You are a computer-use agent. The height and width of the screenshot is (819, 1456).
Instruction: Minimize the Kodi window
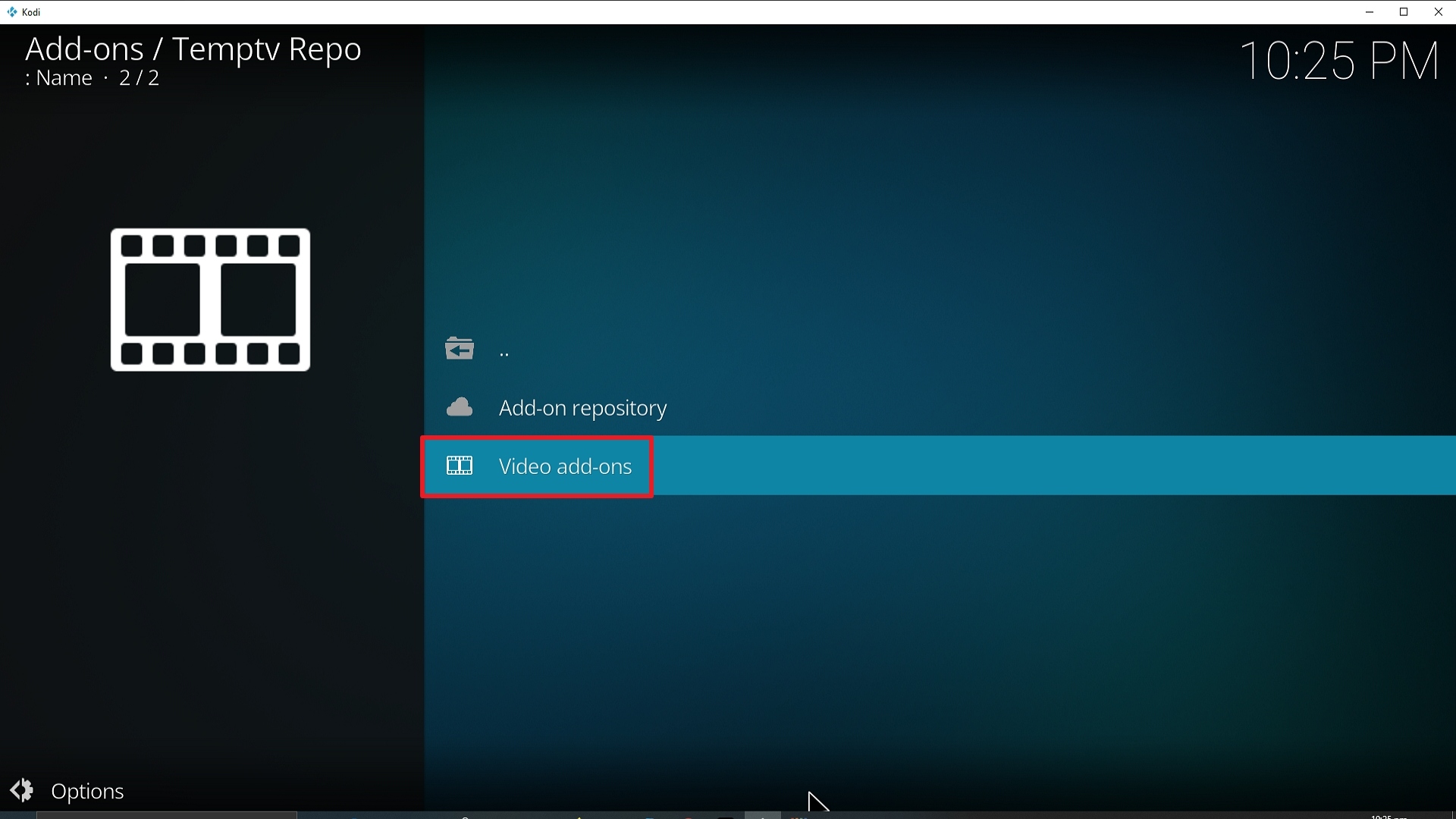[x=1370, y=12]
